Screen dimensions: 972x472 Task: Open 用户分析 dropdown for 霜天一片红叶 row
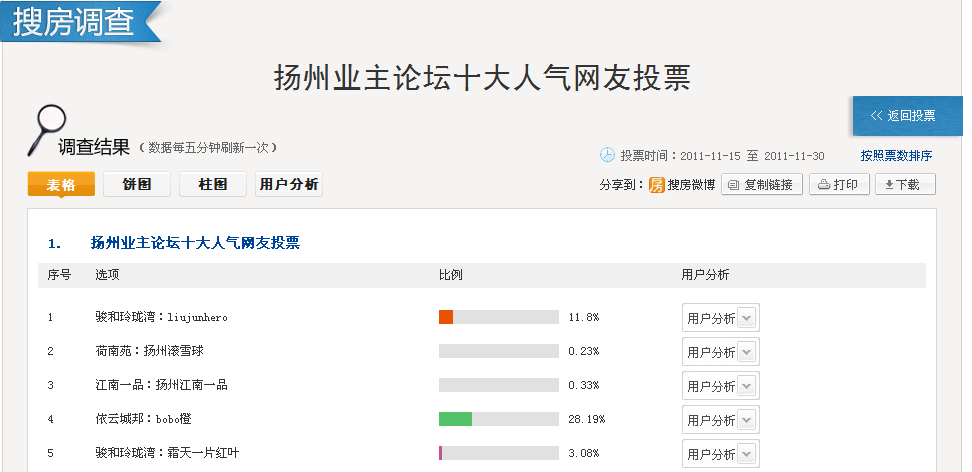click(720, 454)
